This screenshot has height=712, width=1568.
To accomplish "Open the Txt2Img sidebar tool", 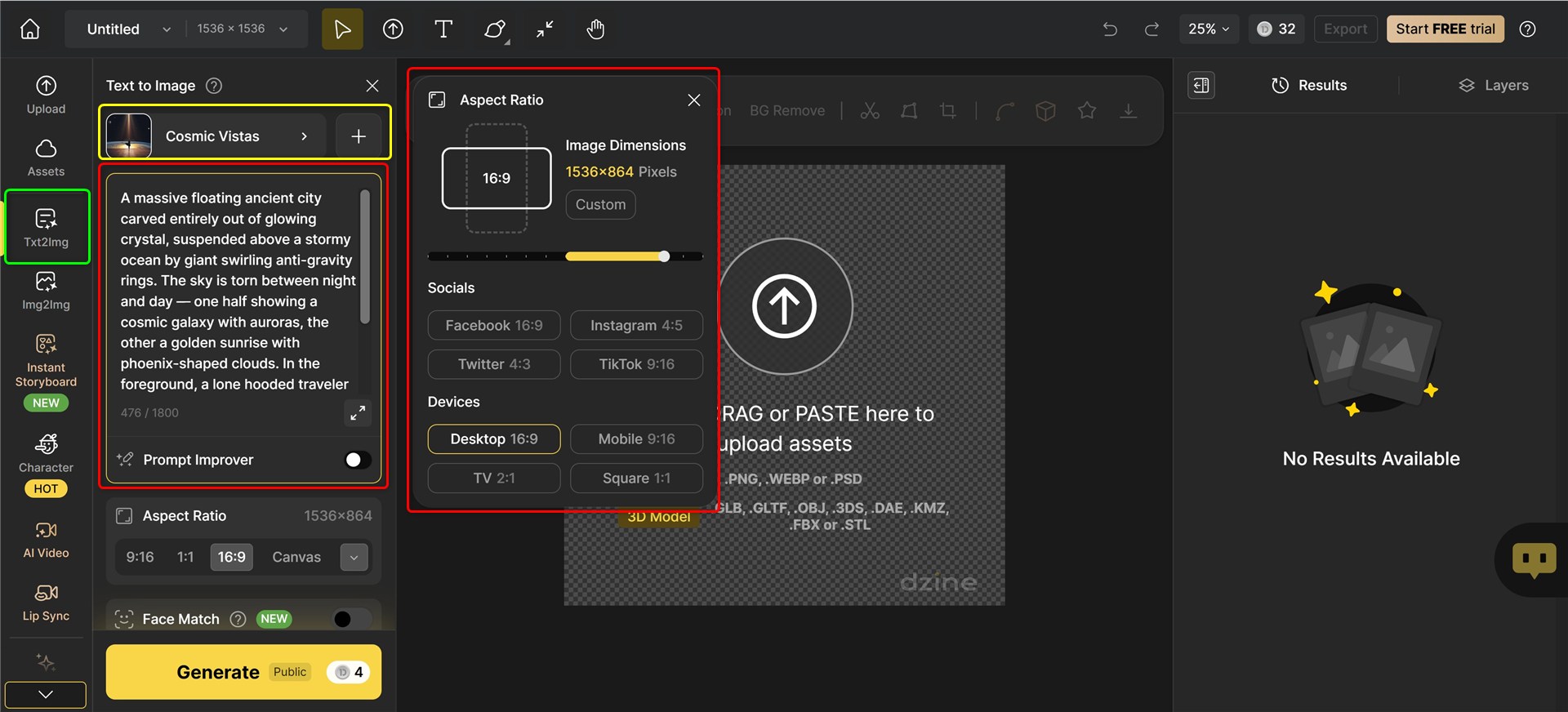I will [47, 227].
